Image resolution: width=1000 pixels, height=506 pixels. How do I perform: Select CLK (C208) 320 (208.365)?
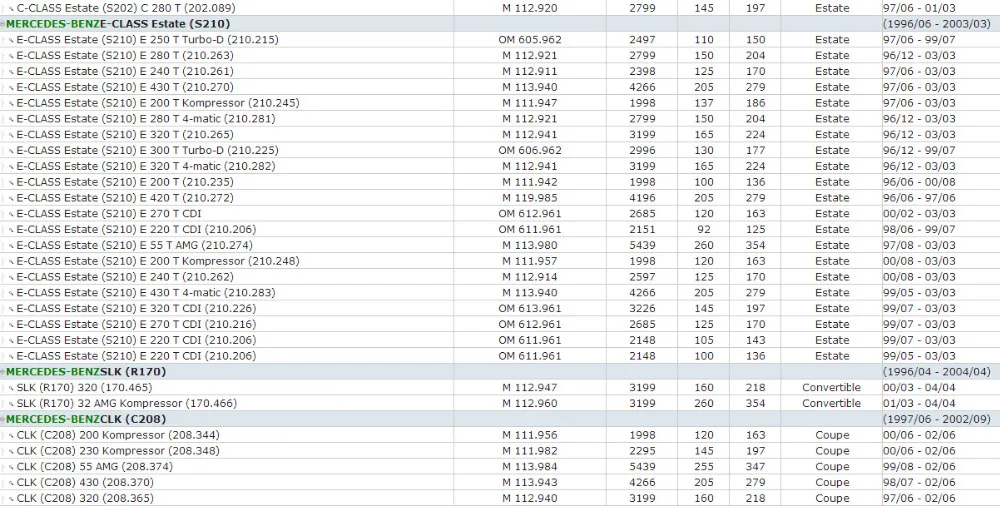coord(85,498)
